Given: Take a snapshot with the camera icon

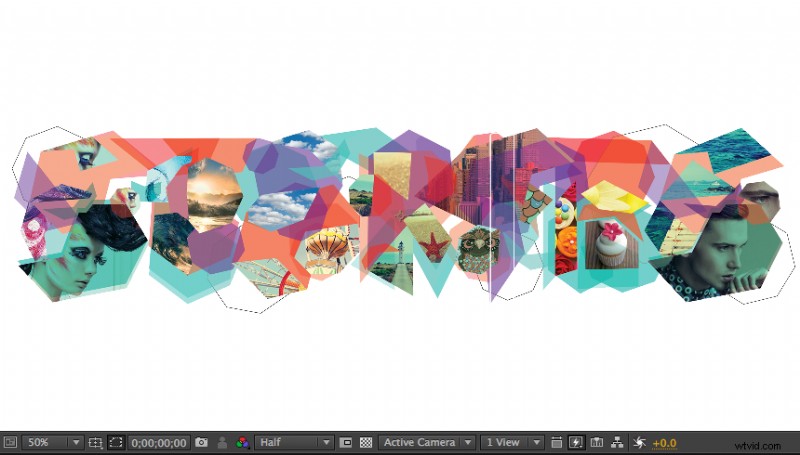Looking at the screenshot, I should click(202, 442).
